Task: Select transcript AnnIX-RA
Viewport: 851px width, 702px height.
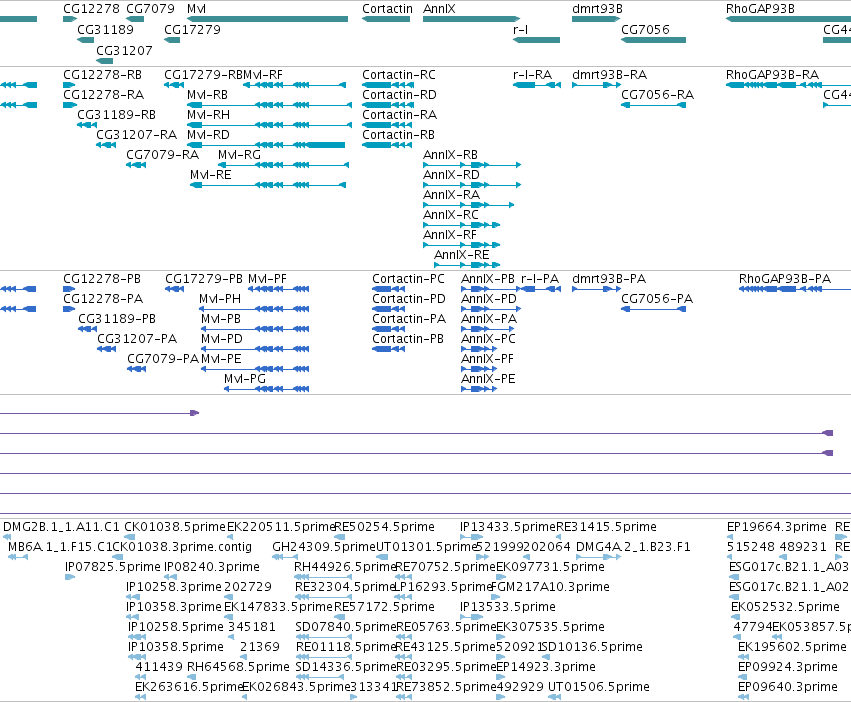Action: click(468, 205)
